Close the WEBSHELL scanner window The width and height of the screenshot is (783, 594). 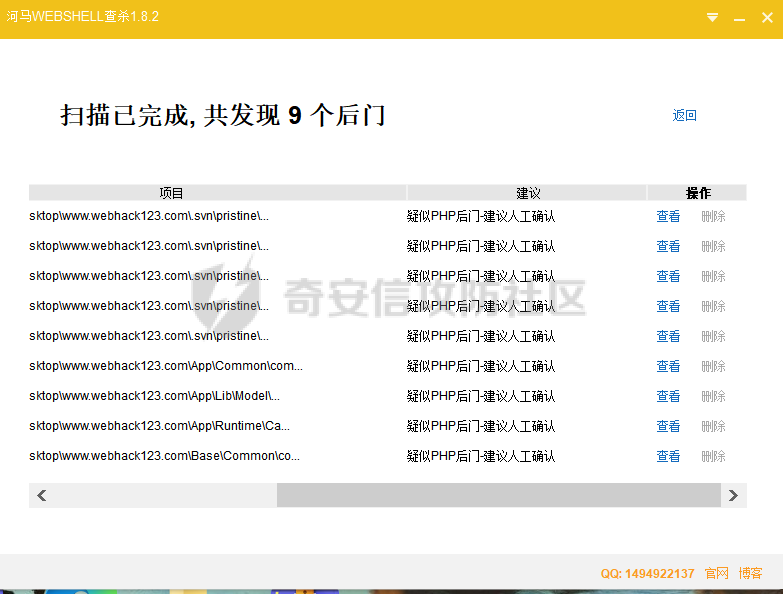(x=766, y=18)
